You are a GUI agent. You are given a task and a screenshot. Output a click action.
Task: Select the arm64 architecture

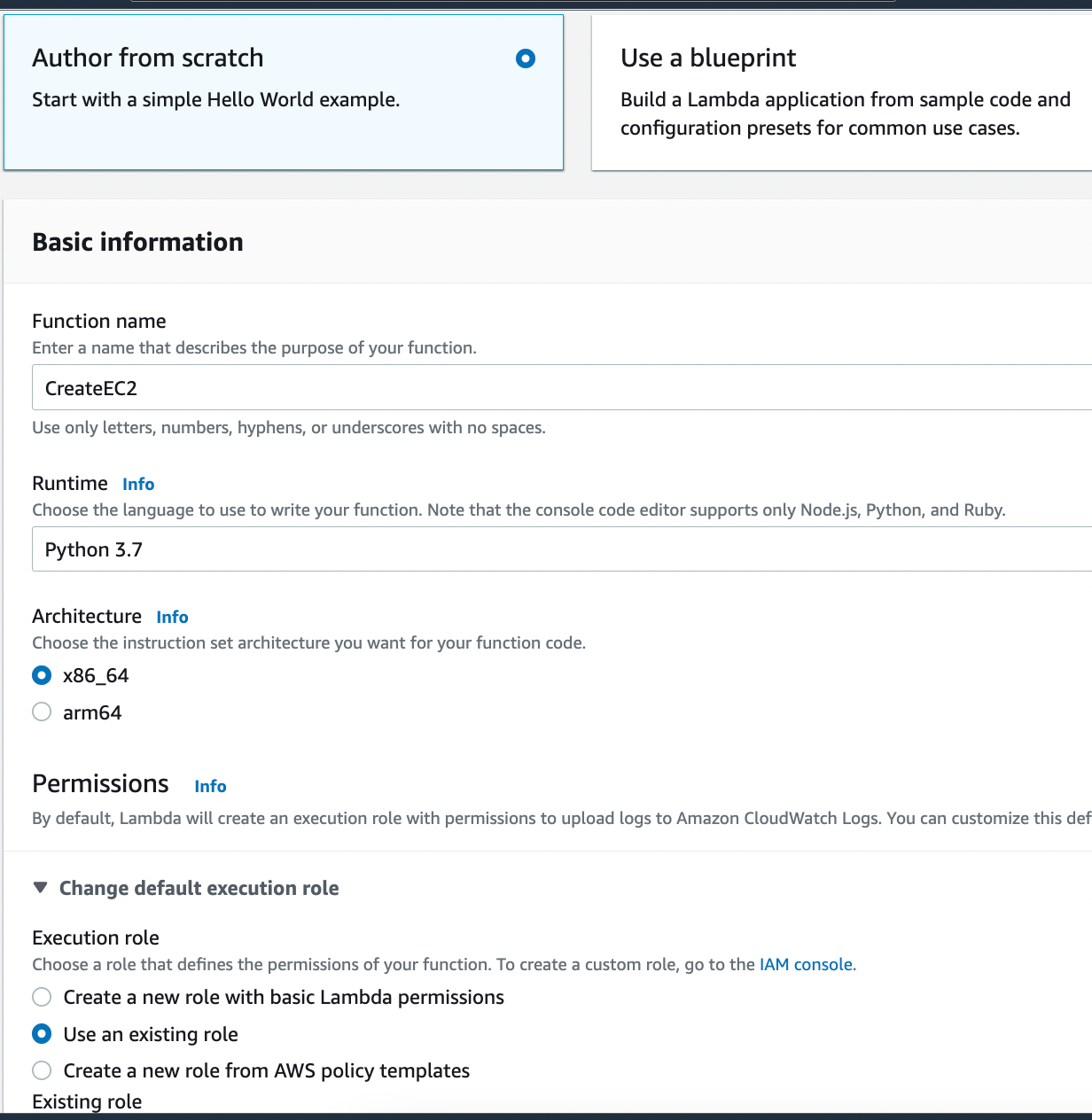(x=41, y=712)
